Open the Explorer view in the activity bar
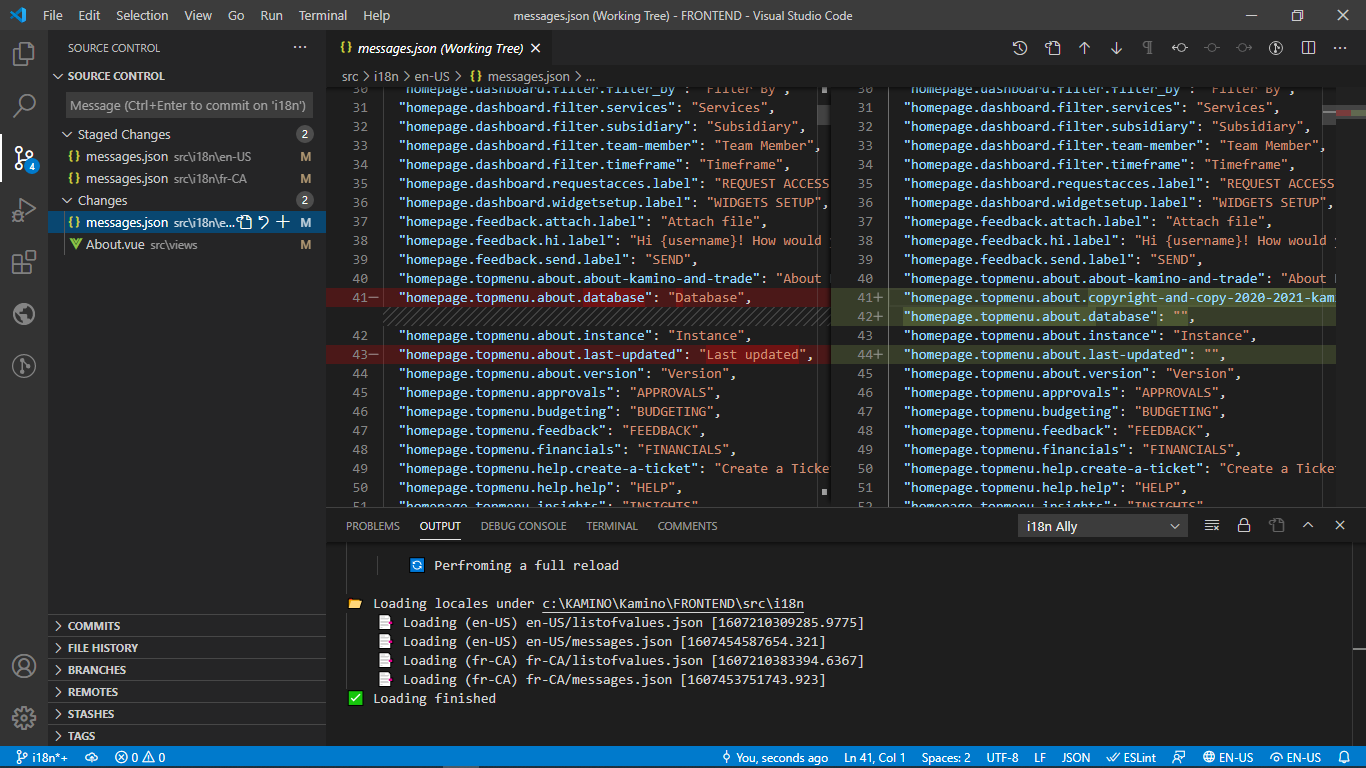Image resolution: width=1366 pixels, height=768 pixels. [x=24, y=55]
